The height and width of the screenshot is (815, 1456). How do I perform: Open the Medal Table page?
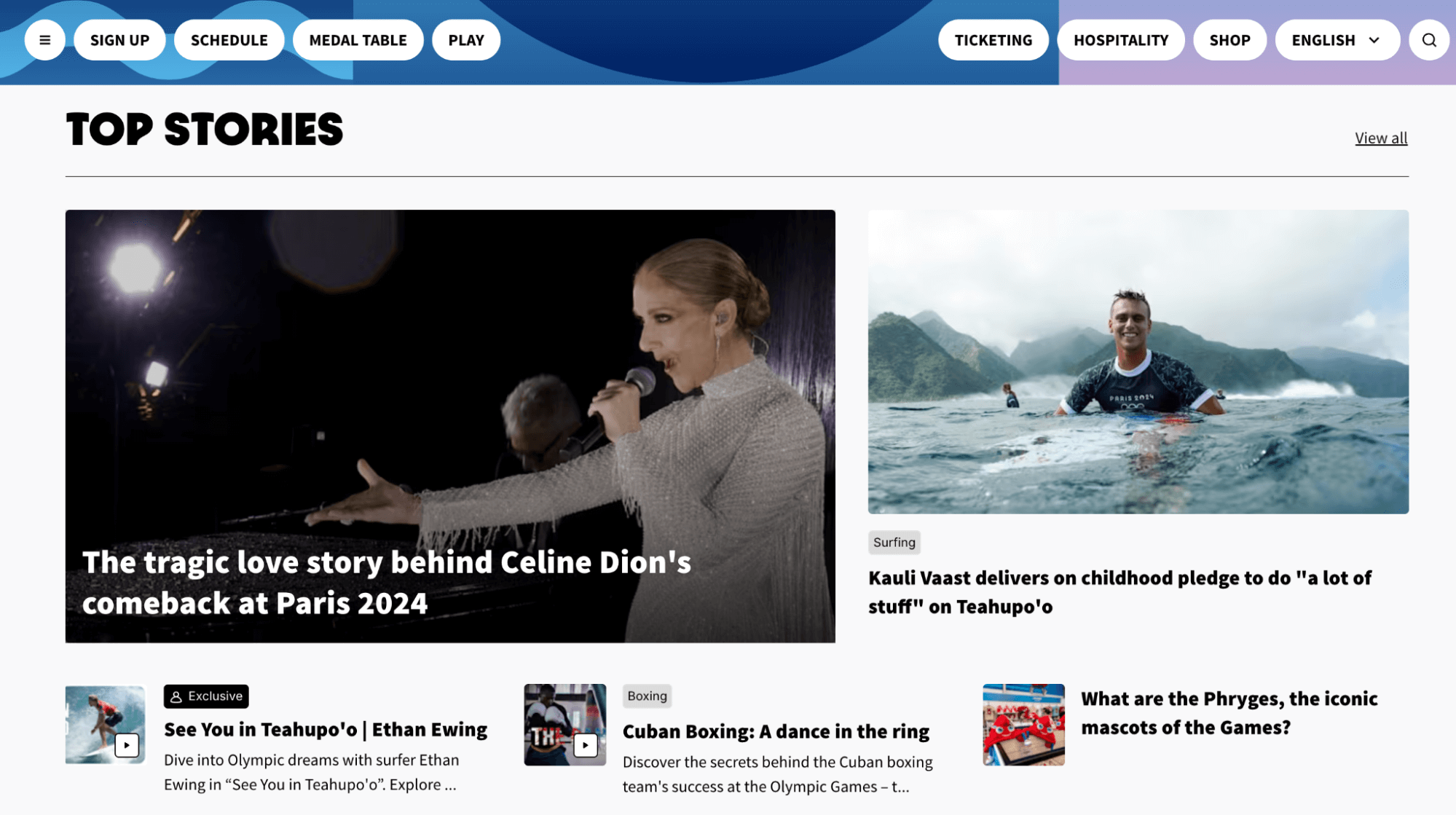pyautogui.click(x=358, y=40)
